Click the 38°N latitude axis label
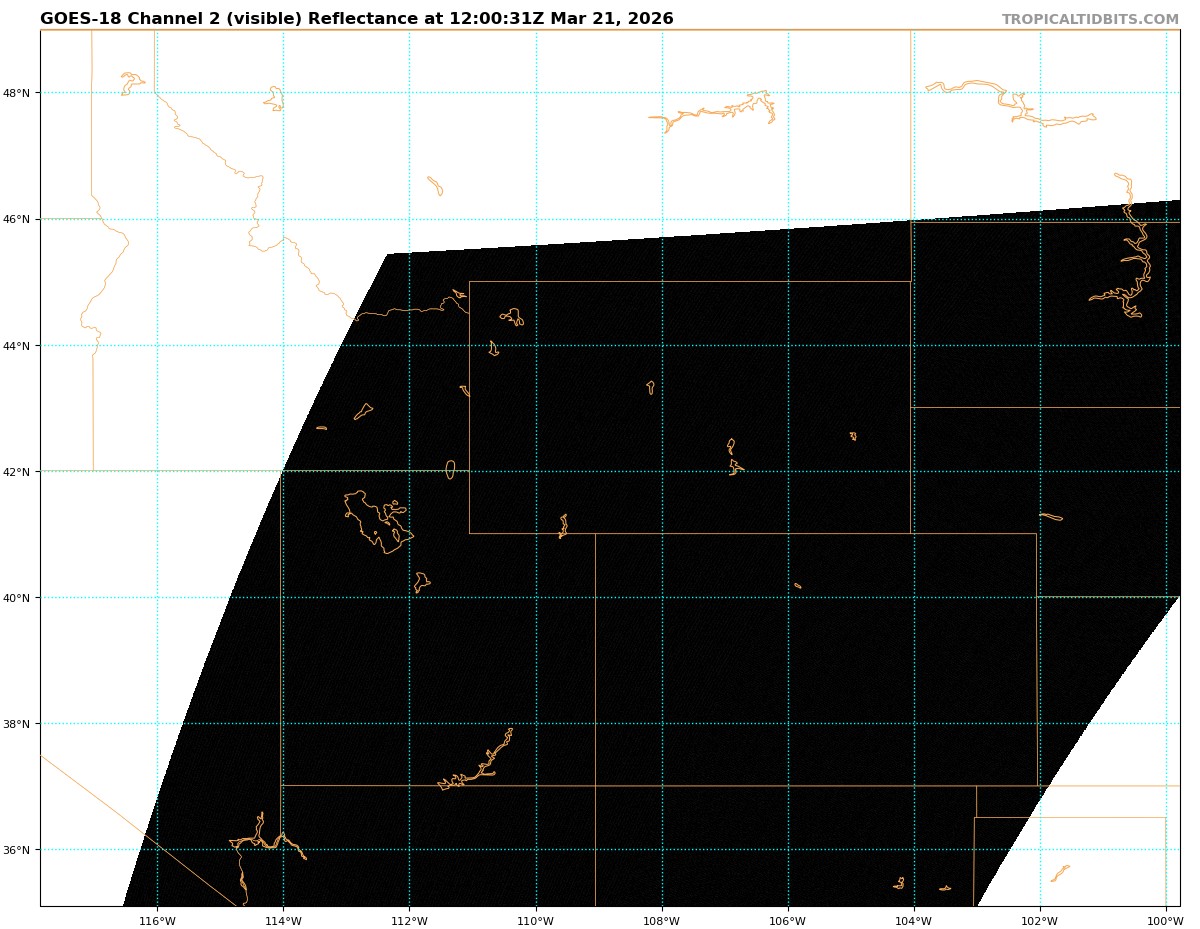This screenshot has width=1200, height=929. (21, 724)
